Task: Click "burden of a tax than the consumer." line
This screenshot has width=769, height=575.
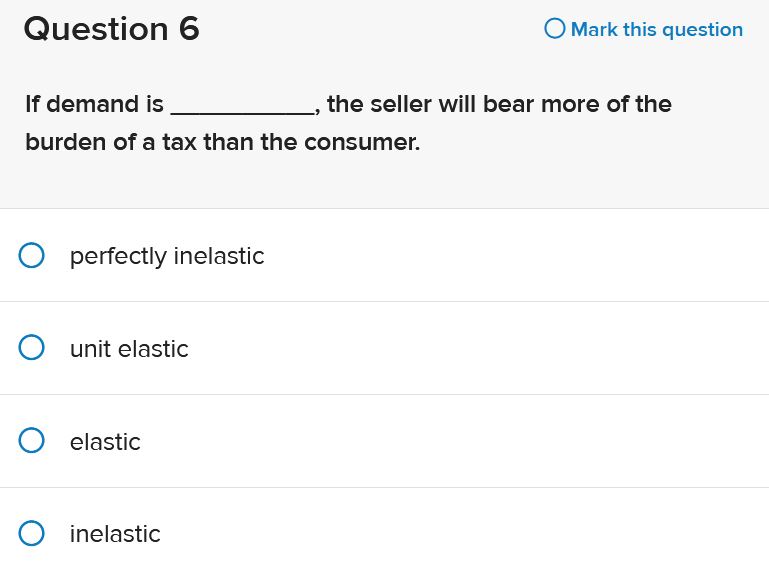Action: [222, 142]
